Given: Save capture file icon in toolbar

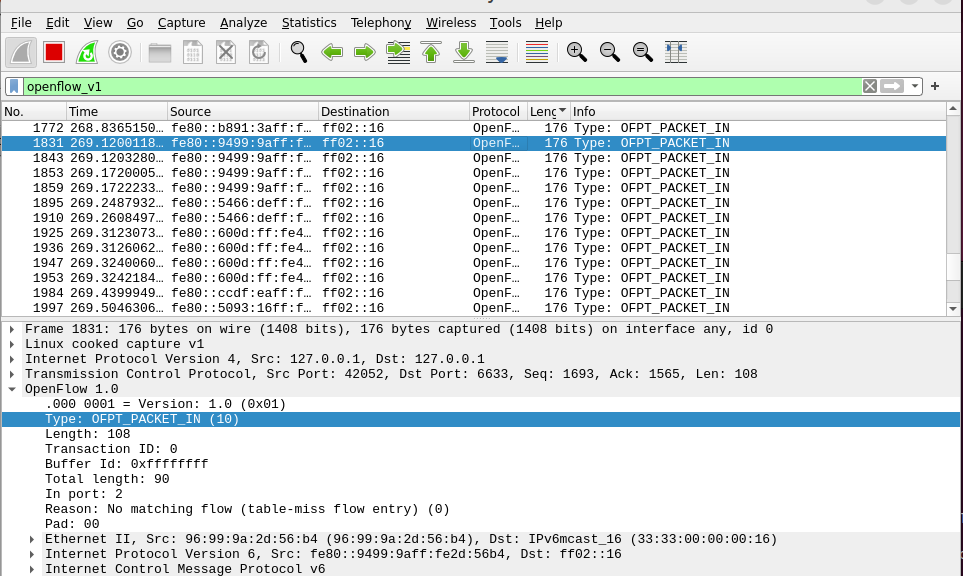Looking at the screenshot, I should click(193, 52).
